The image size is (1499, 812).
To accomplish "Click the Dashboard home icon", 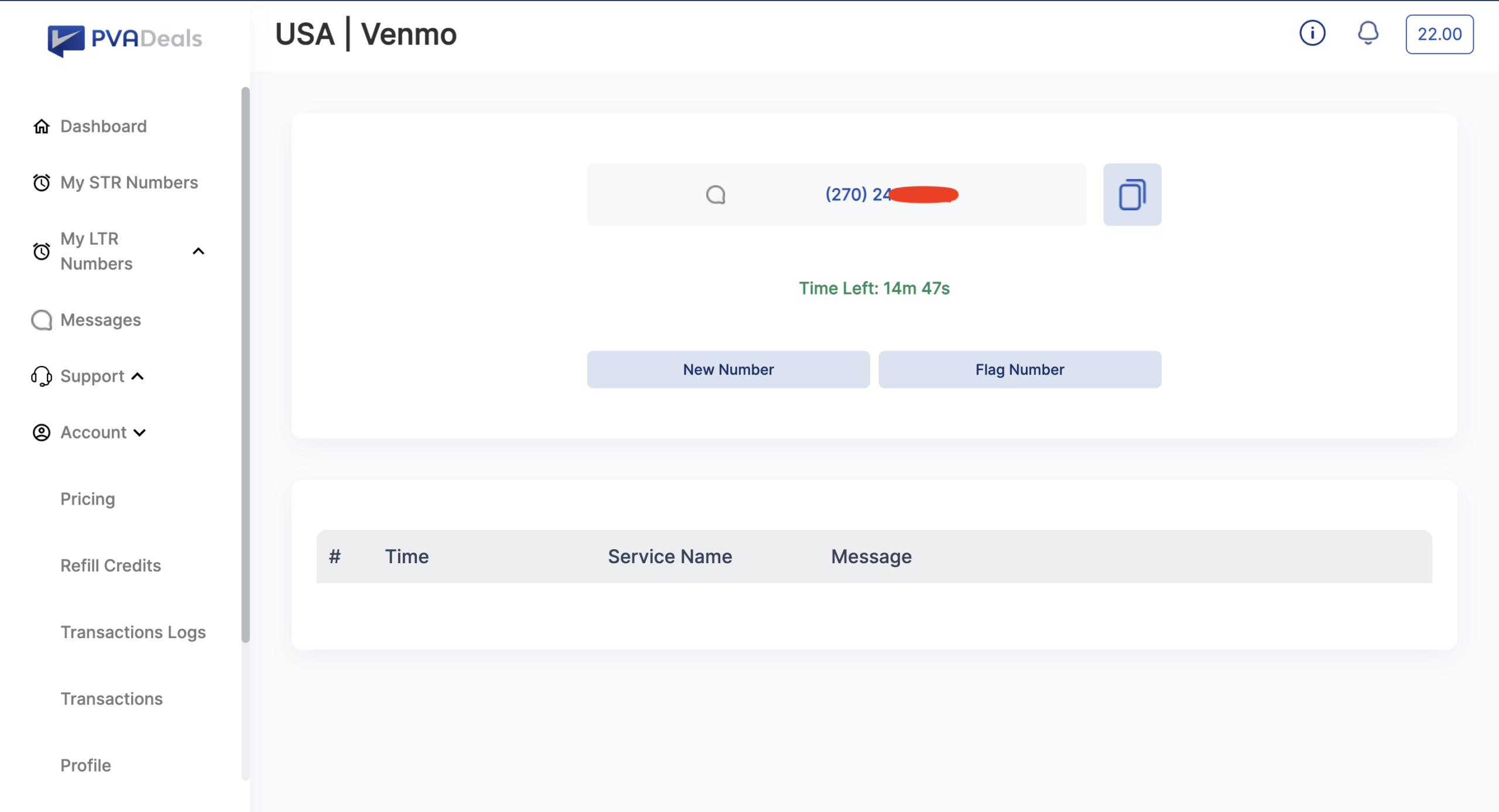I will [x=41, y=126].
